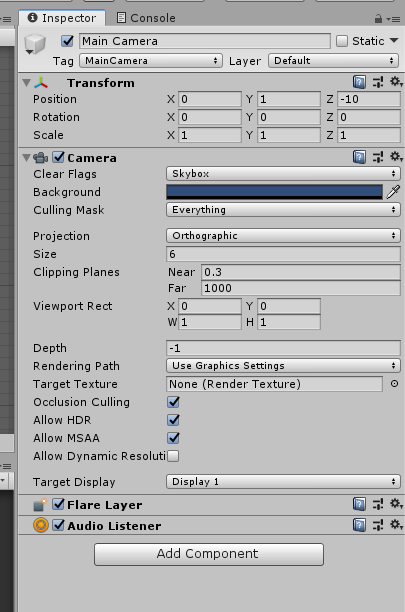Click the Add Component button
The height and width of the screenshot is (612, 405).
click(209, 554)
